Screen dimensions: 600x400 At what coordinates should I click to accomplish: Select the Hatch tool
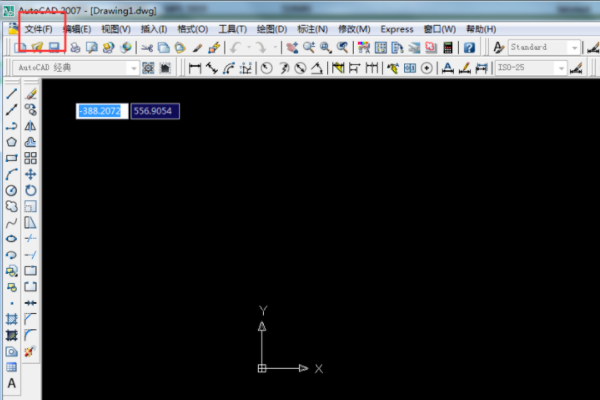click(x=11, y=319)
